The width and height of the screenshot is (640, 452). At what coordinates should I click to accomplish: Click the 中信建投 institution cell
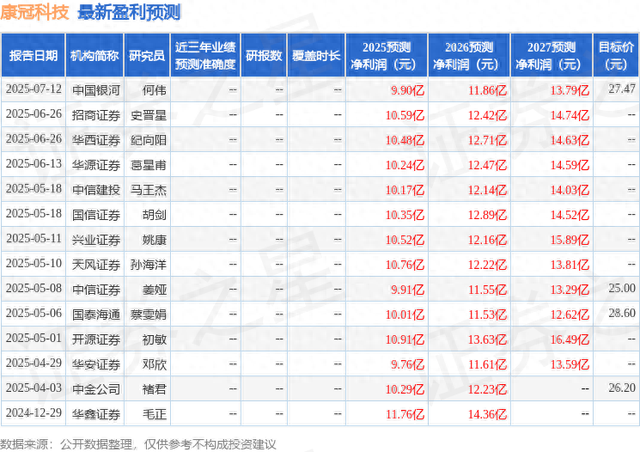click(96, 190)
